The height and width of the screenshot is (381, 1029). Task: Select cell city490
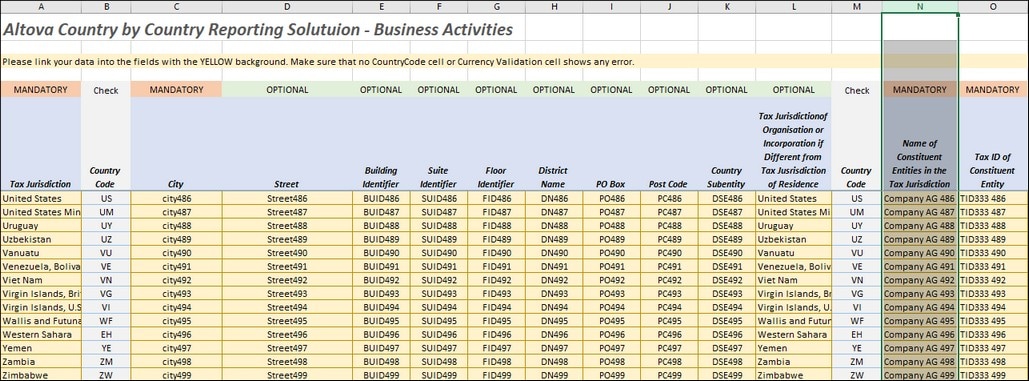176,252
